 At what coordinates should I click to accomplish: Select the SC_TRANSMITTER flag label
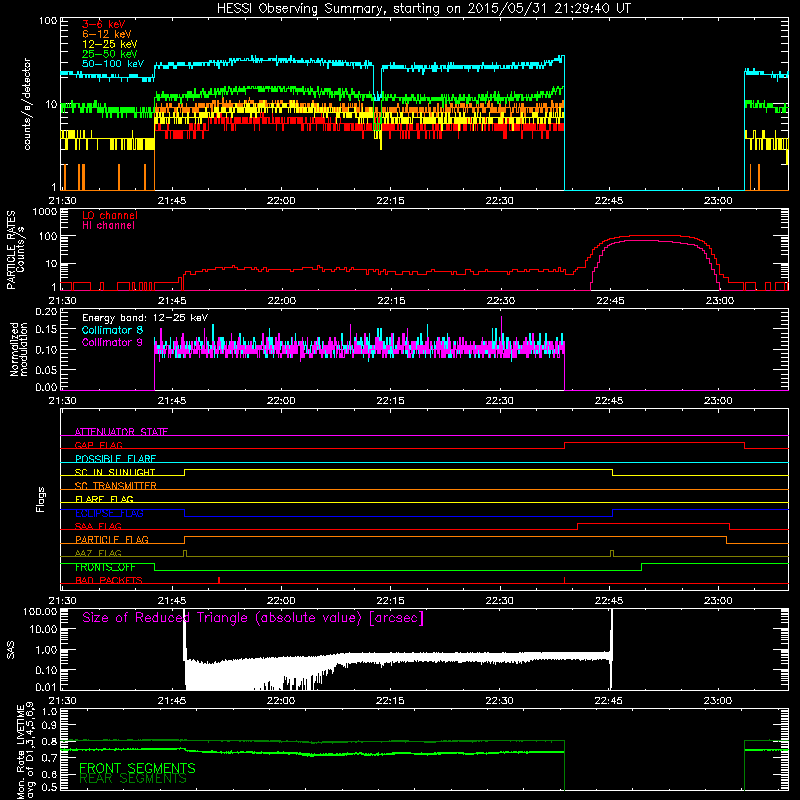pyautogui.click(x=115, y=486)
